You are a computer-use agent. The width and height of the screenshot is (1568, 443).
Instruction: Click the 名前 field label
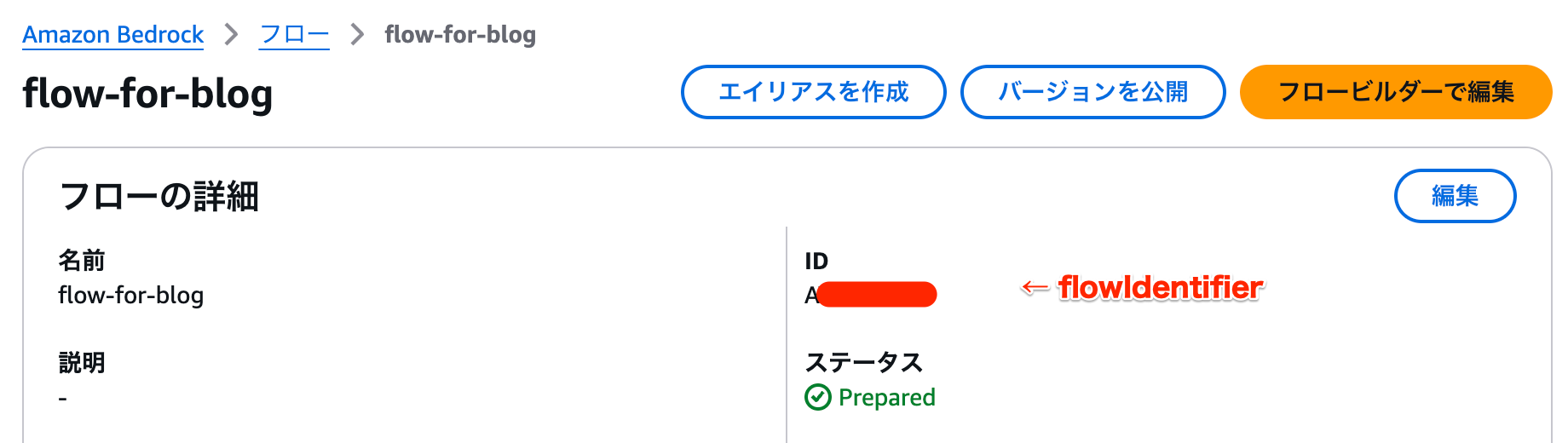click(x=82, y=261)
